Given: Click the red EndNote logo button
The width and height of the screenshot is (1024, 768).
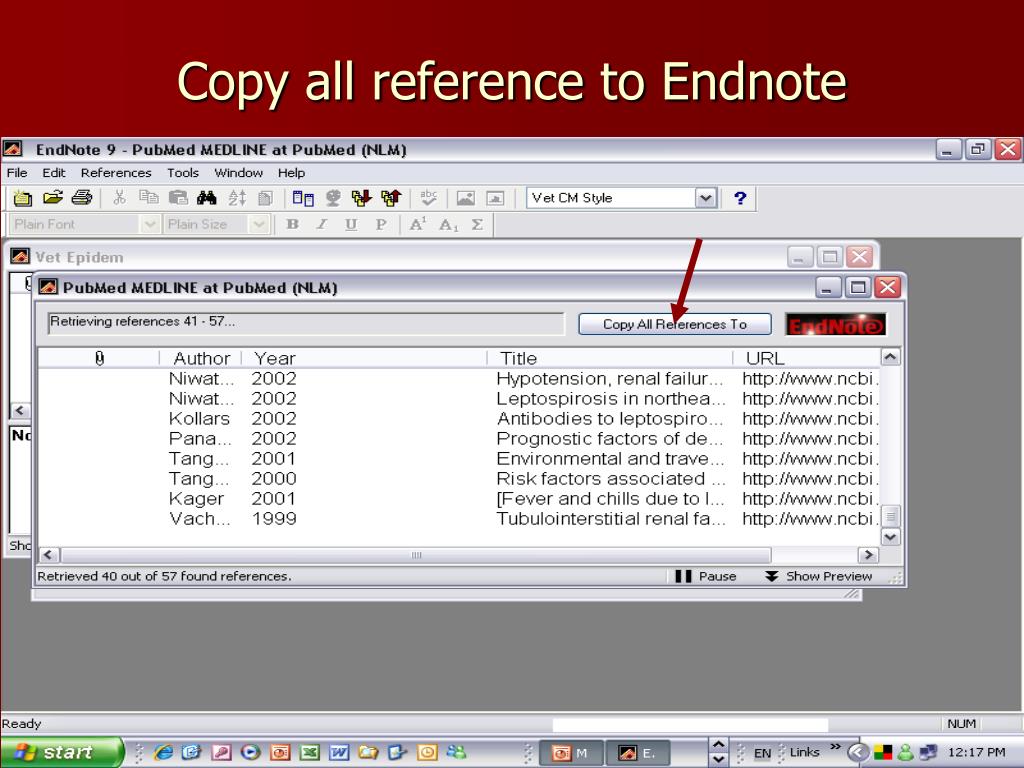Looking at the screenshot, I should pos(835,325).
